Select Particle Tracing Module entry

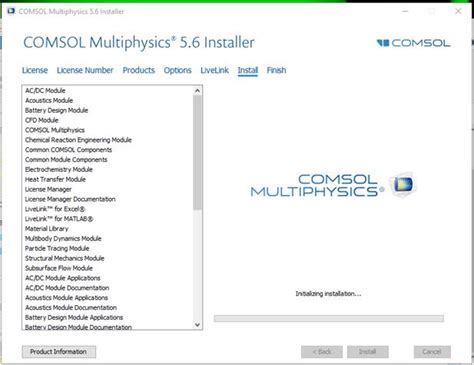(57, 248)
